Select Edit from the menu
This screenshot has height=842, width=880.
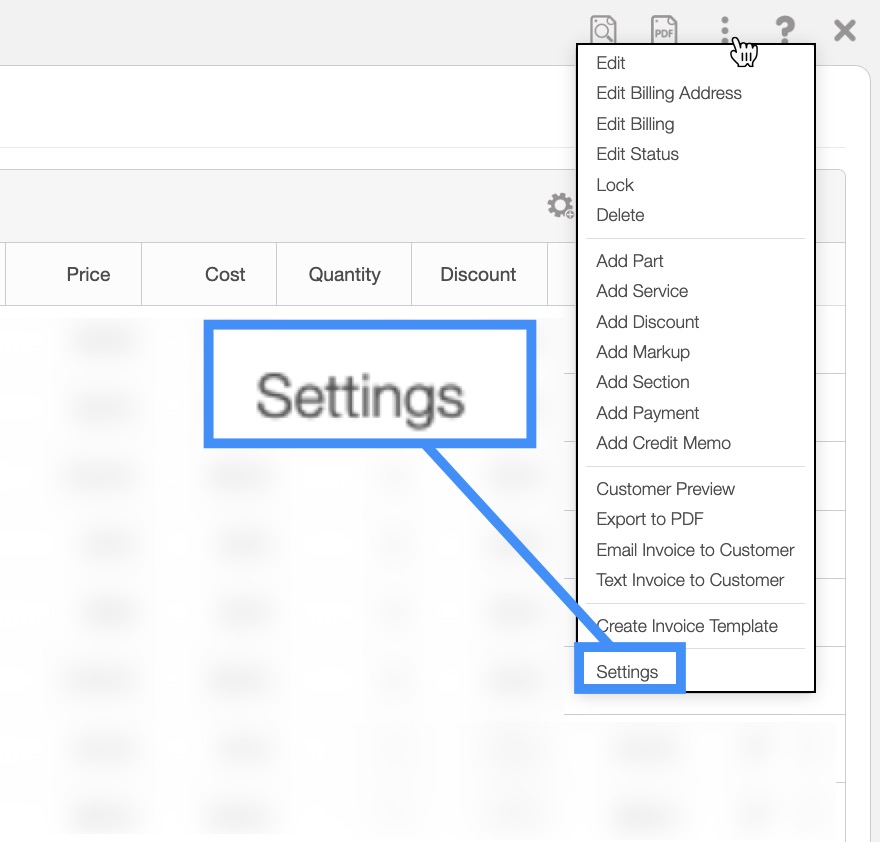(610, 63)
